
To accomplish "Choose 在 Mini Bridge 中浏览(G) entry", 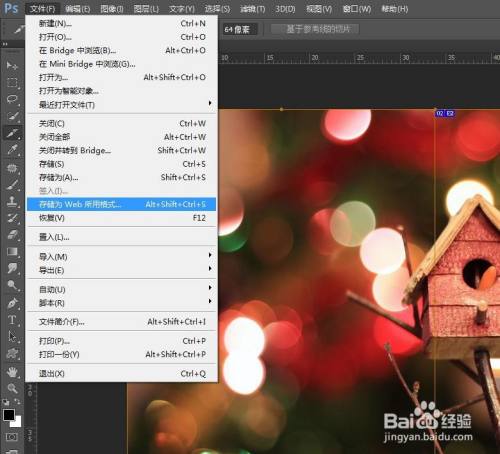I will (122, 64).
